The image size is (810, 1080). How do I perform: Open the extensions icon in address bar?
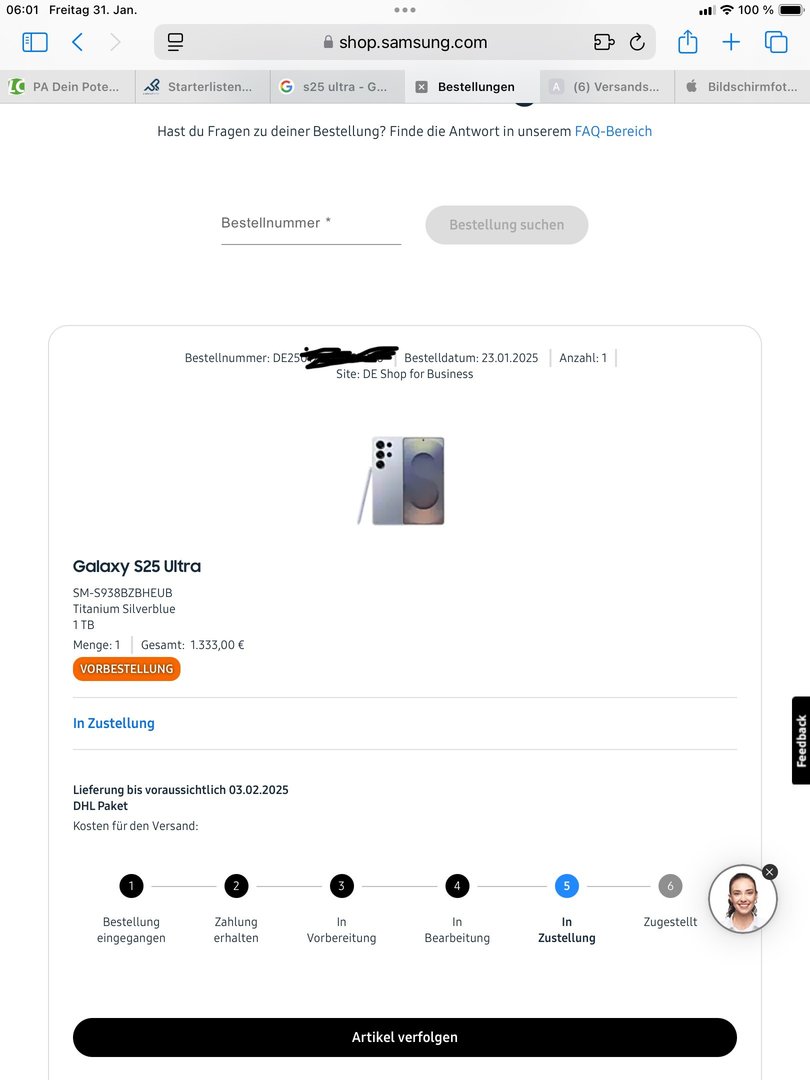604,43
